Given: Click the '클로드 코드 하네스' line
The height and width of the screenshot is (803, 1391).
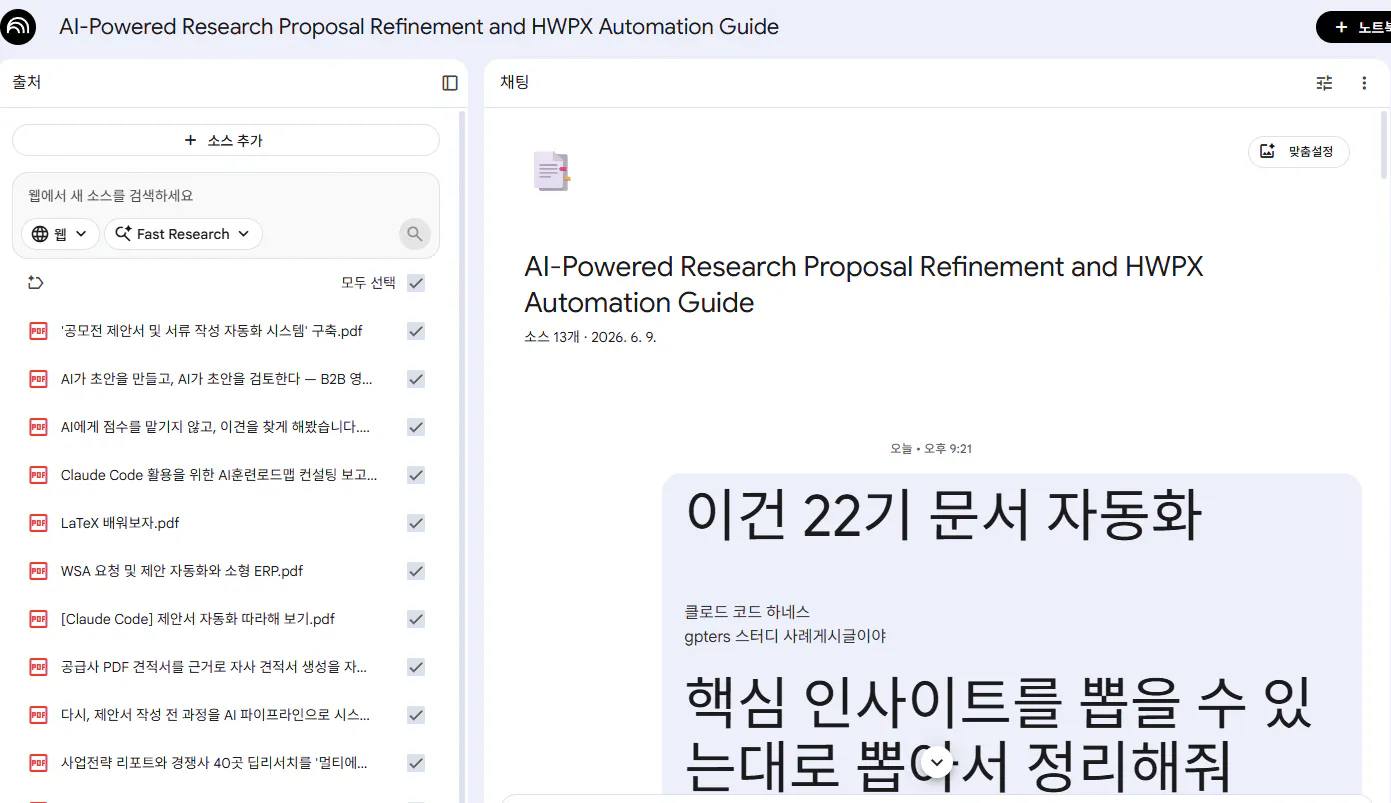Looking at the screenshot, I should (747, 612).
